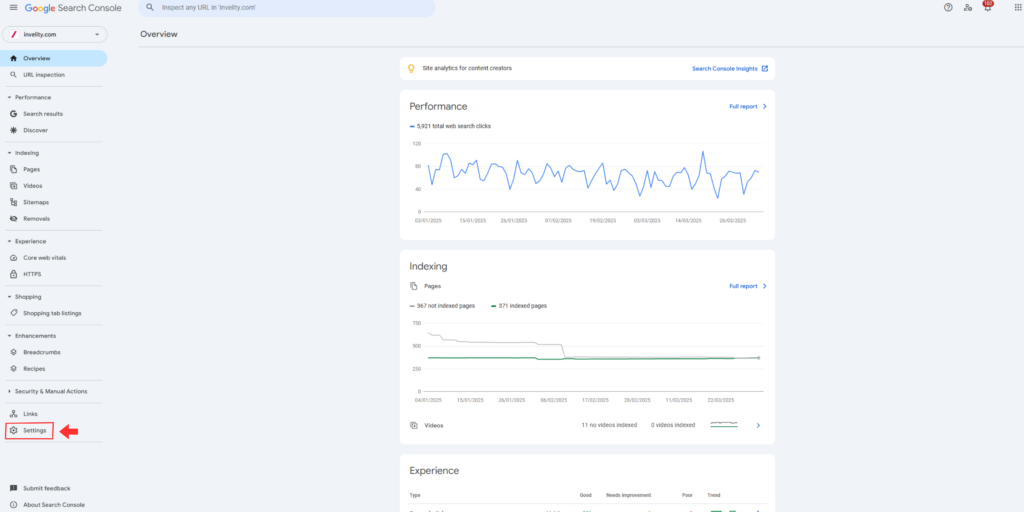The height and width of the screenshot is (512, 1024).
Task: Open the hamburger main menu
Action: point(14,7)
